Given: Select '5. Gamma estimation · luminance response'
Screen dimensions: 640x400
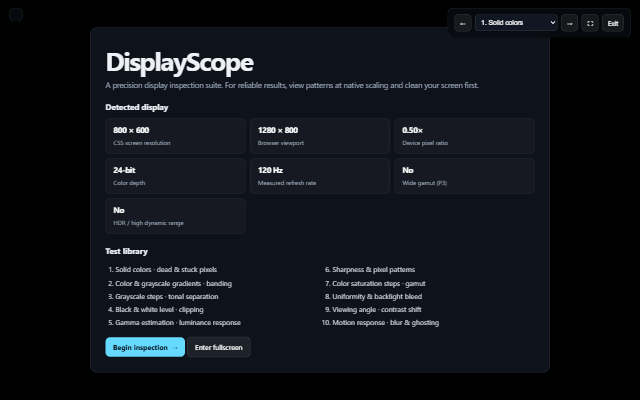Looking at the screenshot, I should [174, 323].
